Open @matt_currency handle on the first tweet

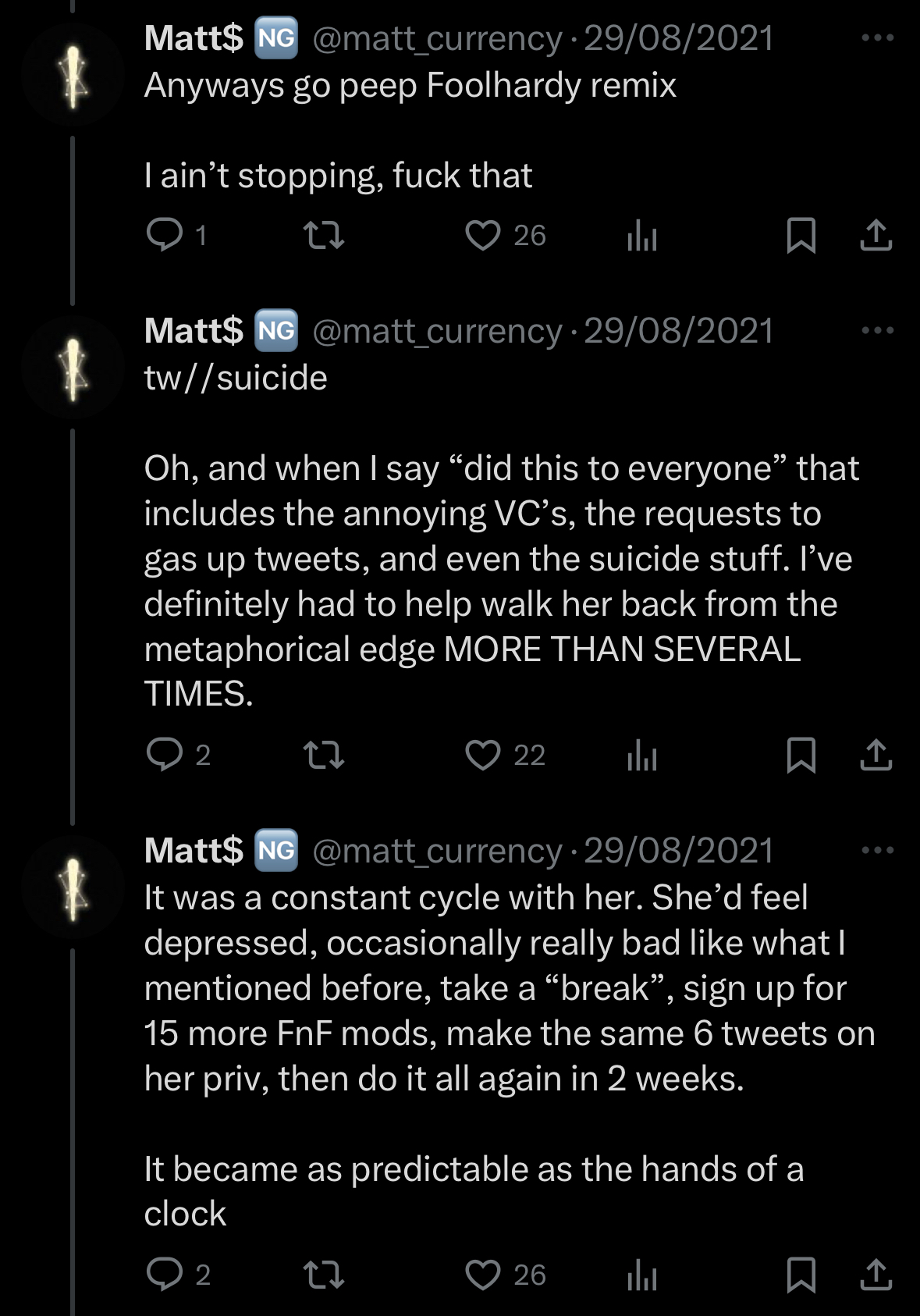click(x=437, y=38)
